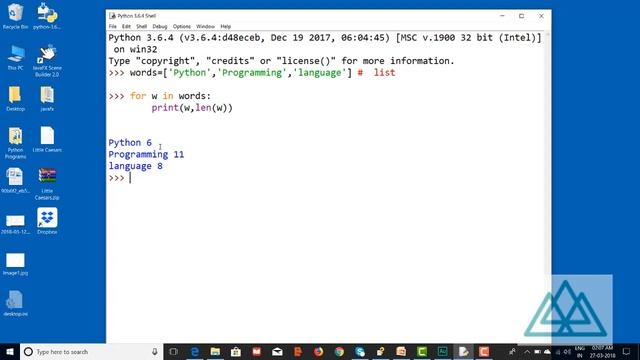Open Skype from taskbar
This screenshot has height=360, width=640.
pyautogui.click(x=360, y=352)
